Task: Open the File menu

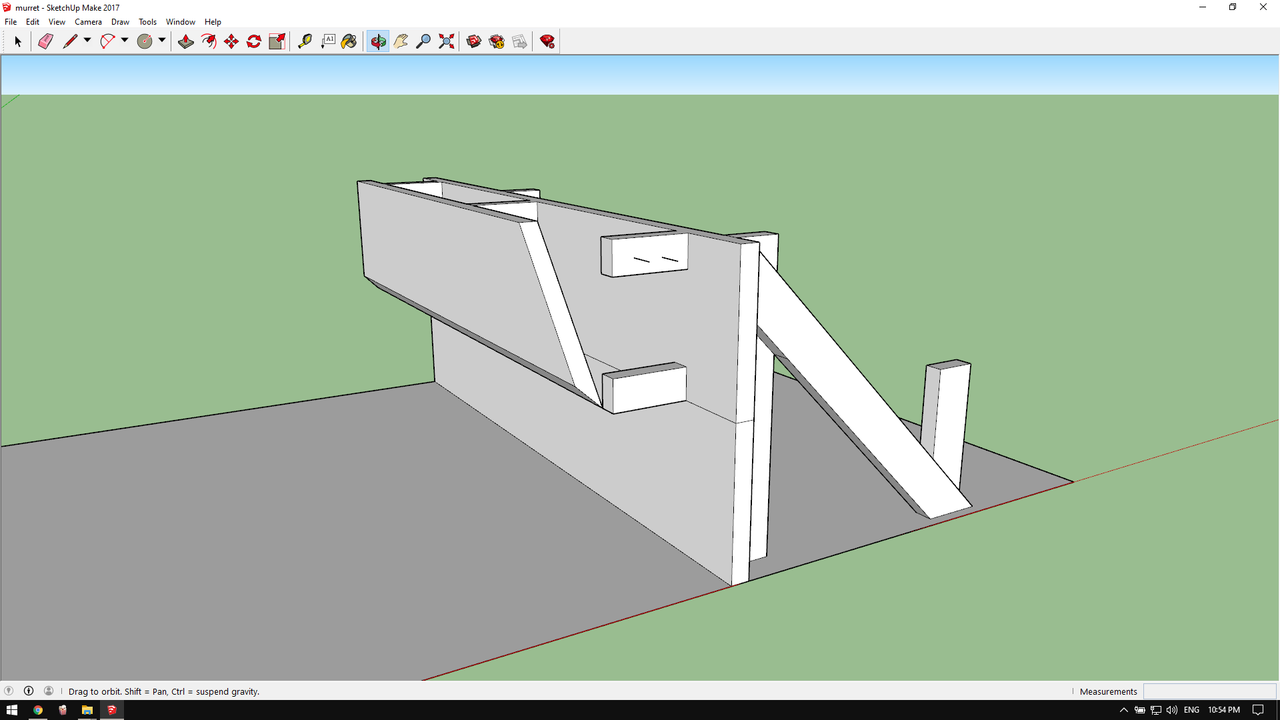Action: (11, 22)
